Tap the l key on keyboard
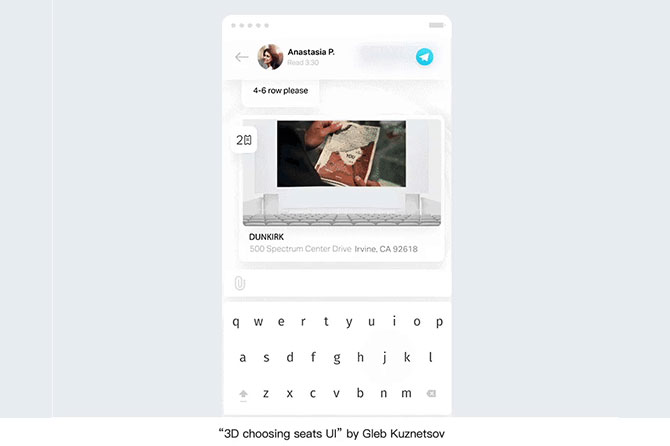Screen dimensions: 670x446 (x=430, y=357)
